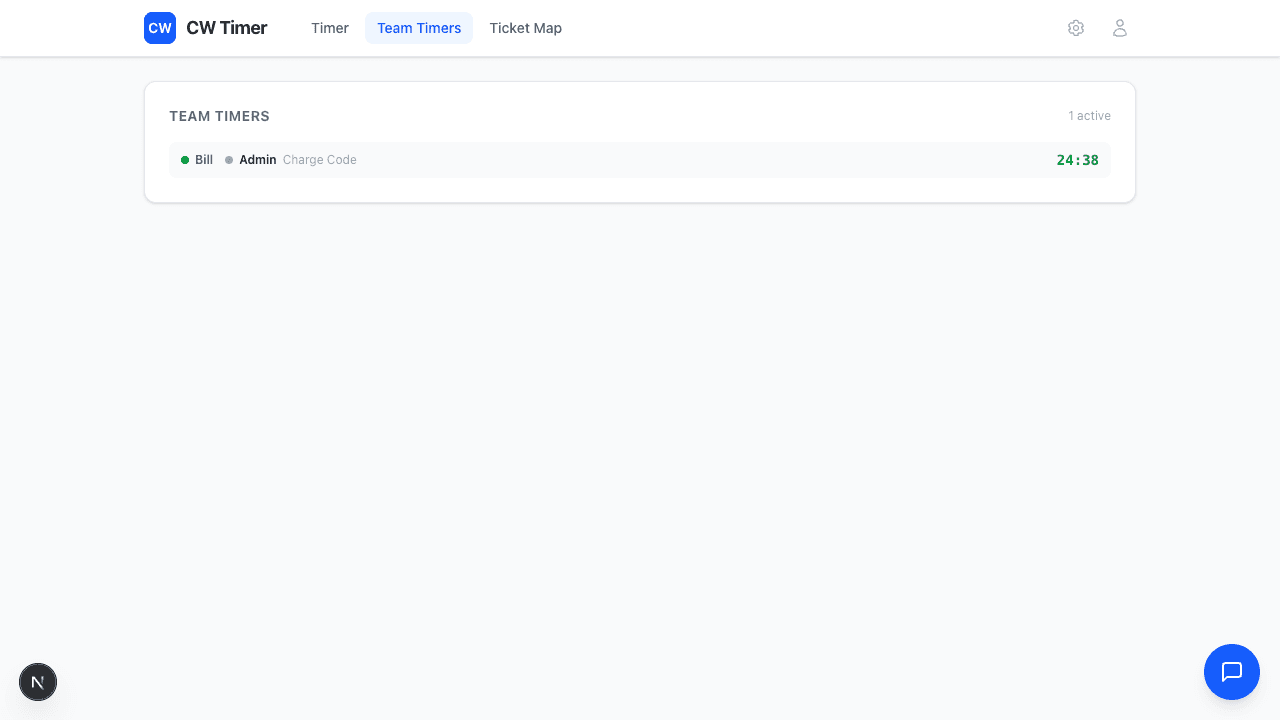Click the chat speech icon inside the blue circle
This screenshot has height=720, width=1280.
1231,671
